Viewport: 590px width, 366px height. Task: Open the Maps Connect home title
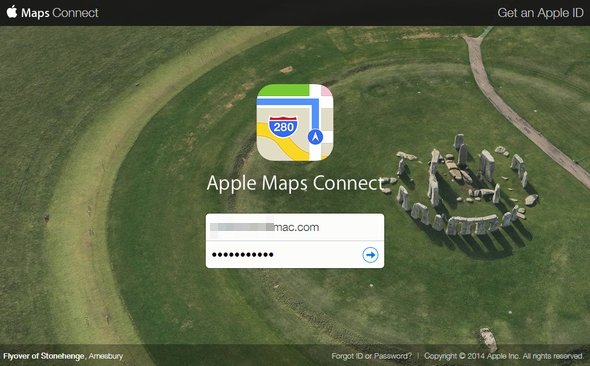click(x=60, y=13)
